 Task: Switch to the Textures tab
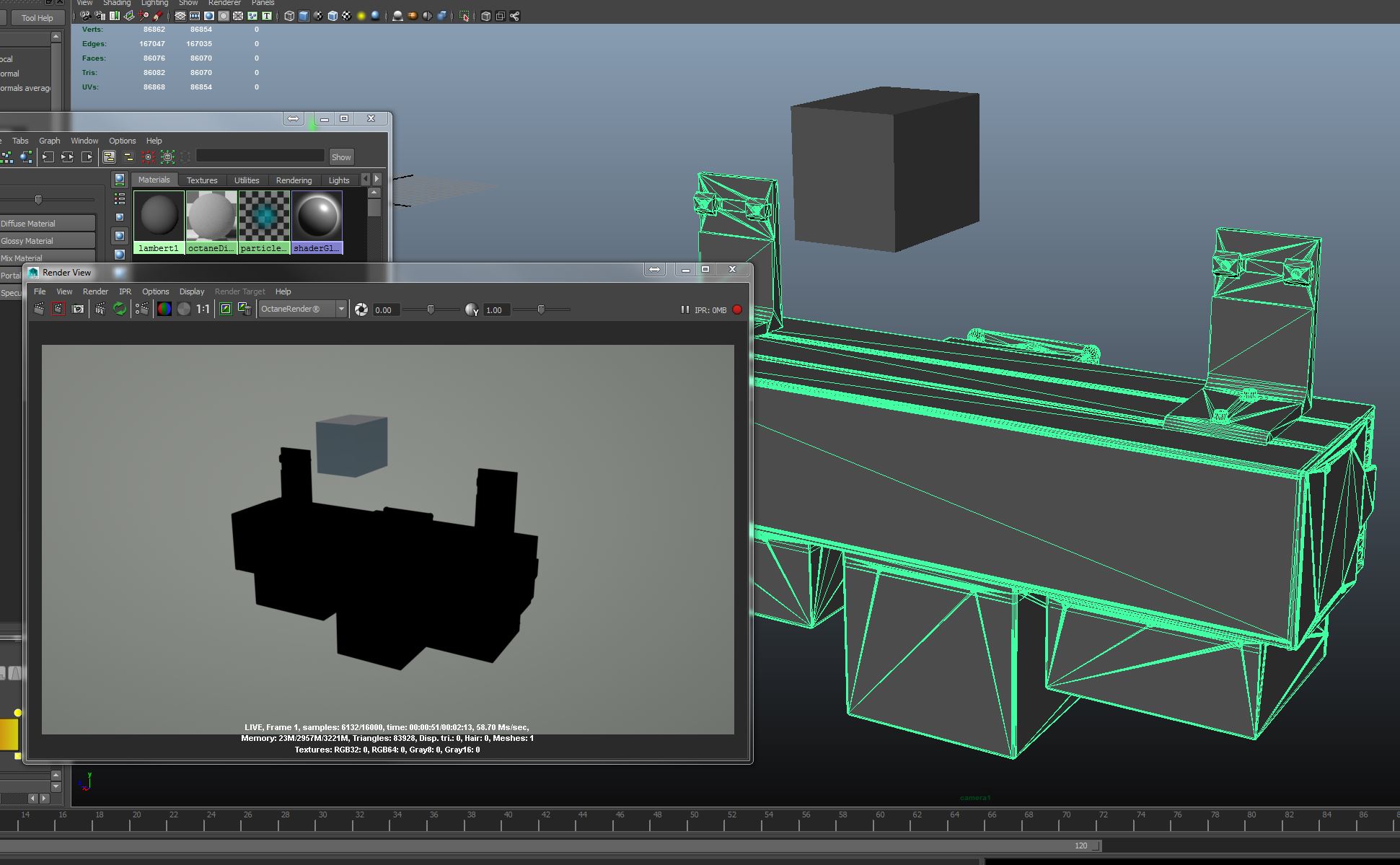[x=202, y=180]
